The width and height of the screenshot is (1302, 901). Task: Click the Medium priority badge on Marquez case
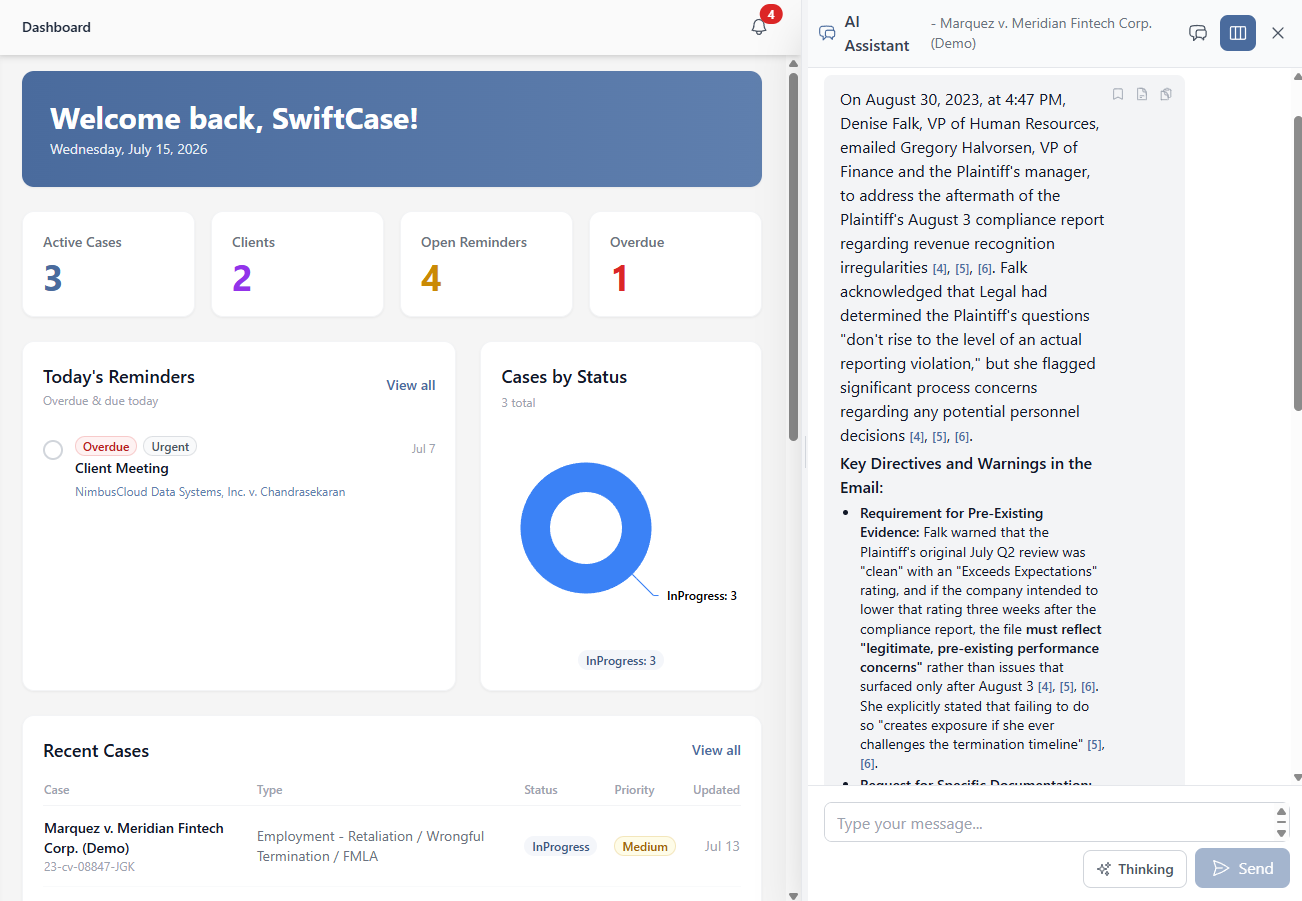(x=645, y=847)
